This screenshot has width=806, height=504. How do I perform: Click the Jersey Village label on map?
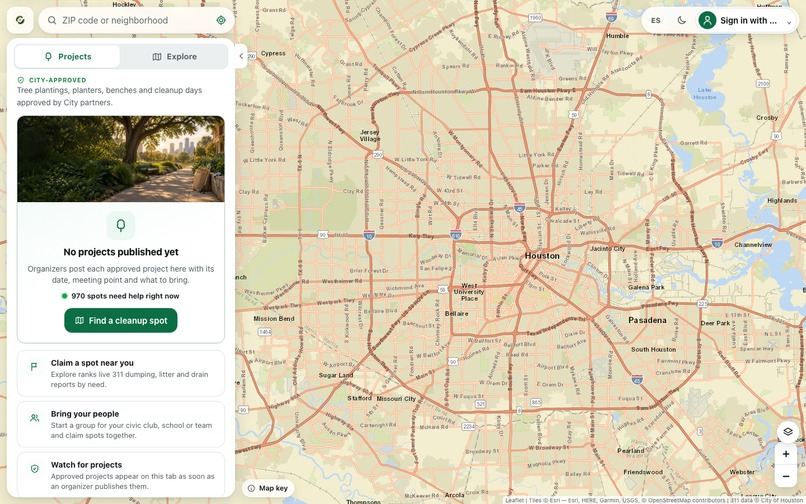coord(370,135)
